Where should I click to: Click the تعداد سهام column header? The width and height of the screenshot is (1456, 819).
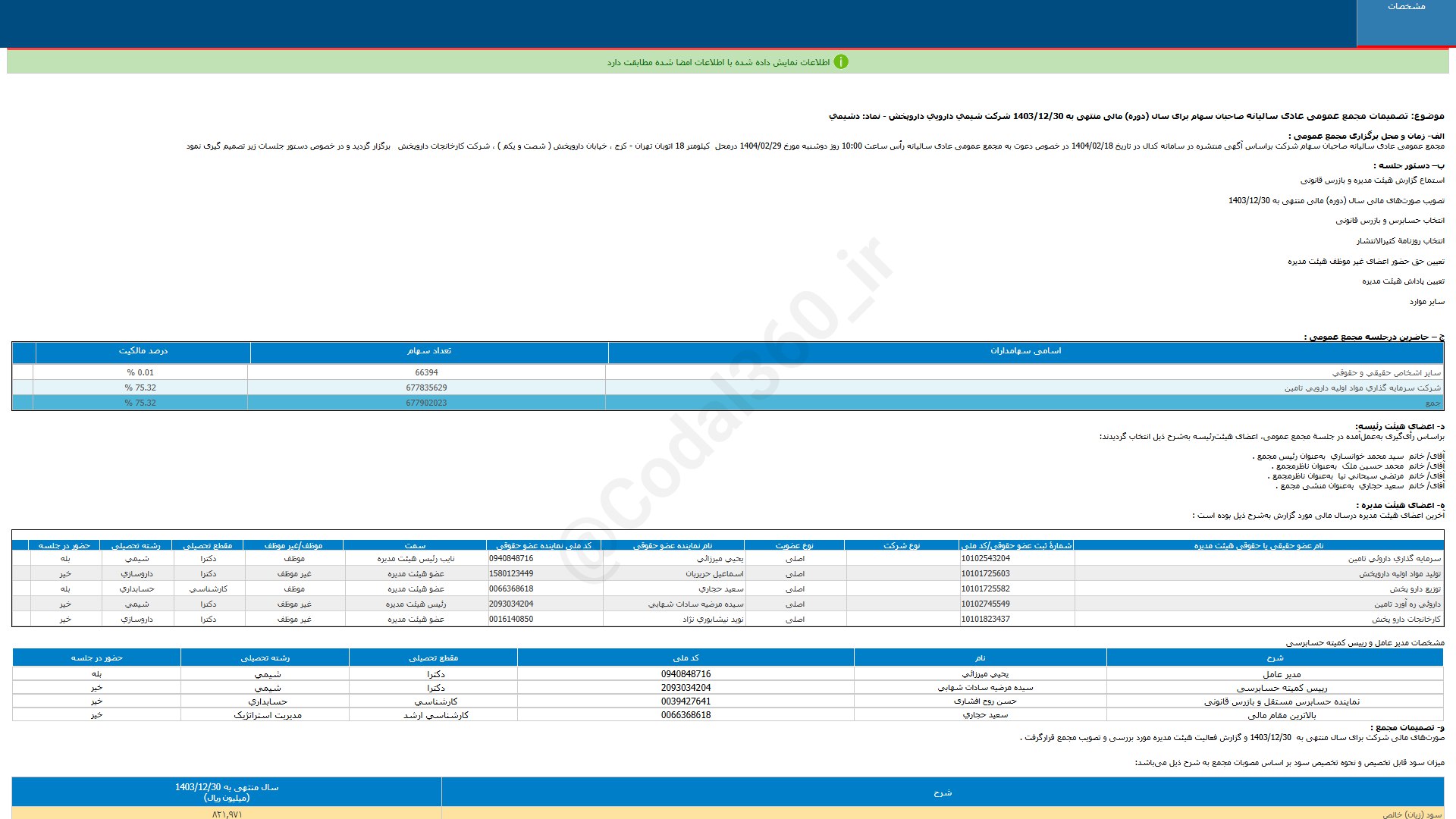pyautogui.click(x=428, y=351)
